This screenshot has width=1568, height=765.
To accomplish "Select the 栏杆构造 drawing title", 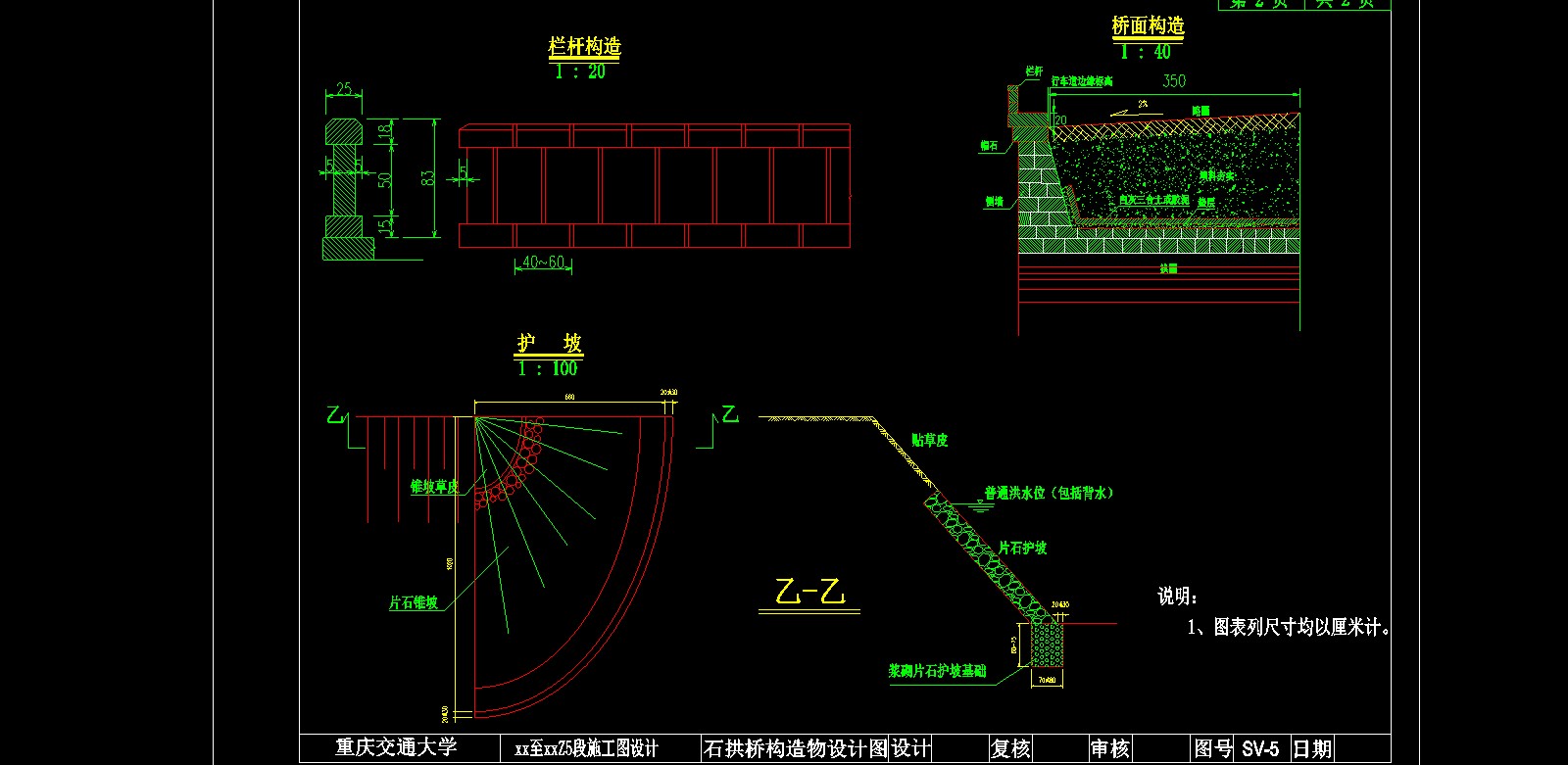I will pyautogui.click(x=584, y=46).
